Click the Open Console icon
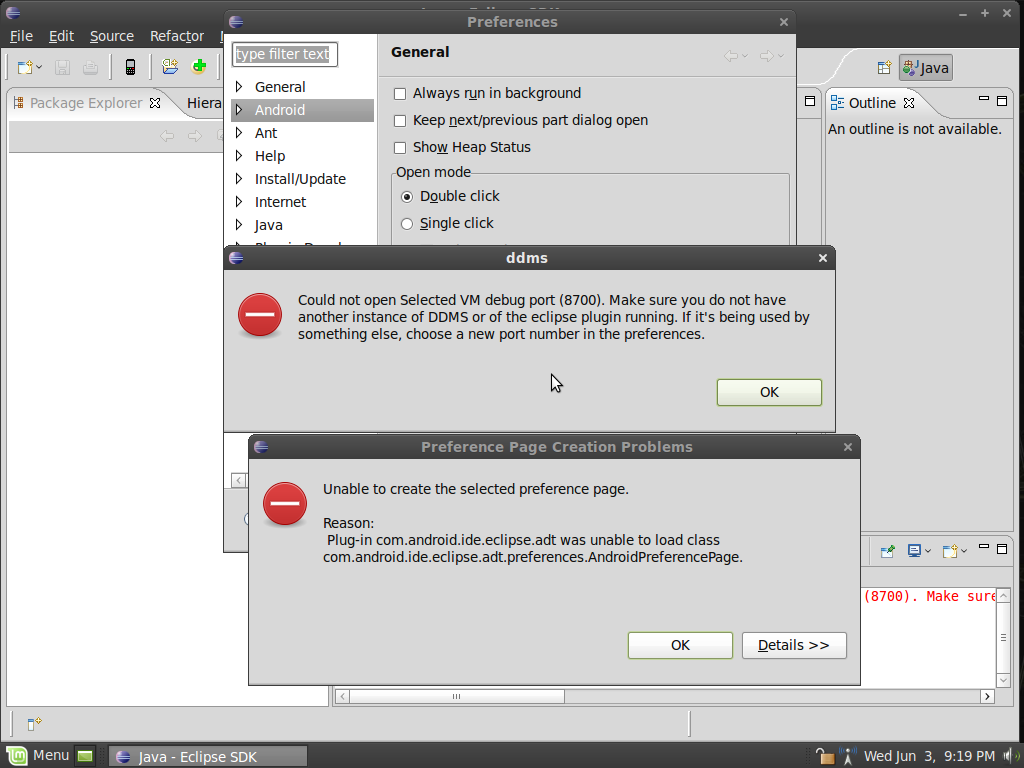The image size is (1024, 768). [x=950, y=551]
